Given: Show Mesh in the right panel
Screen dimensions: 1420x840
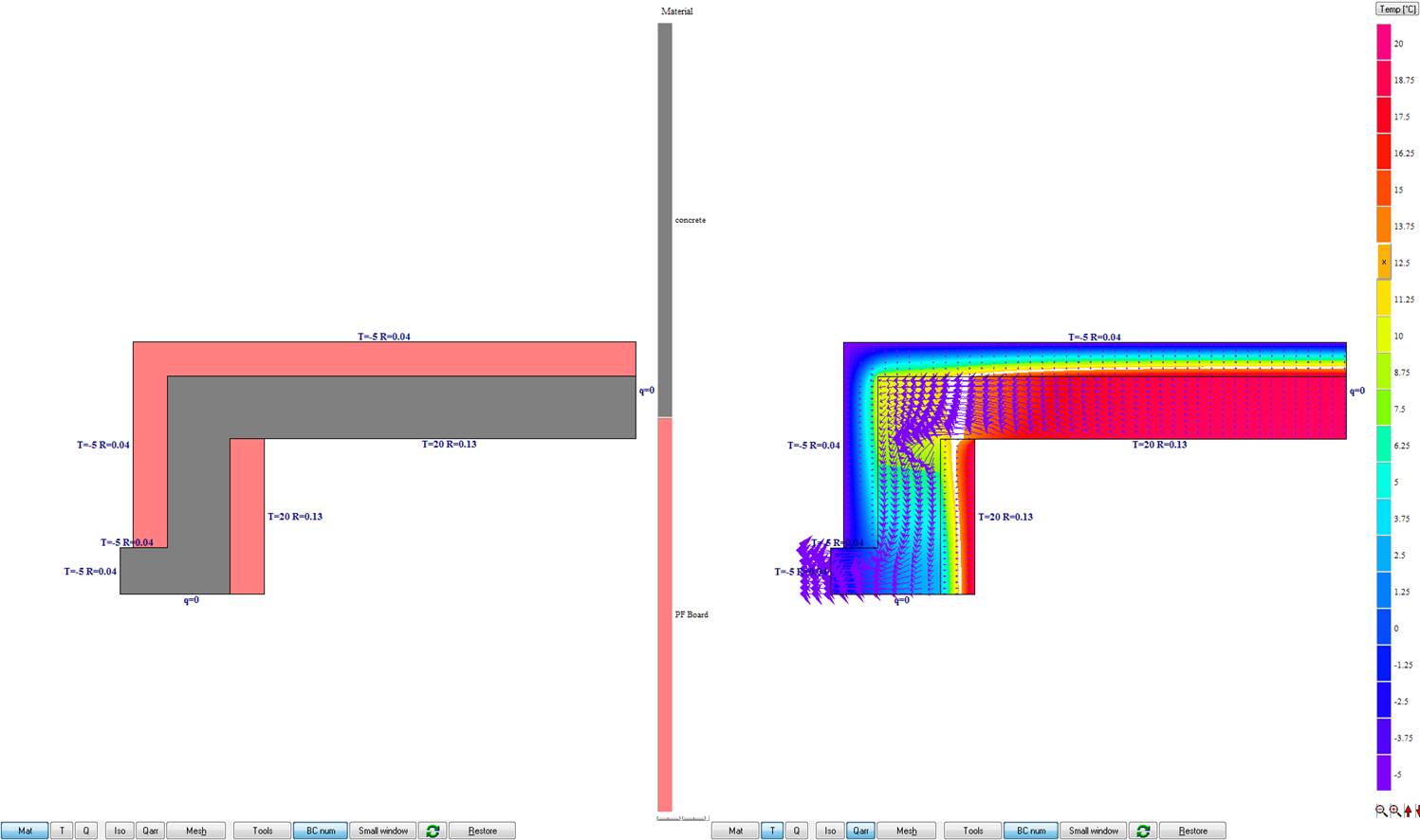Looking at the screenshot, I should [x=907, y=831].
